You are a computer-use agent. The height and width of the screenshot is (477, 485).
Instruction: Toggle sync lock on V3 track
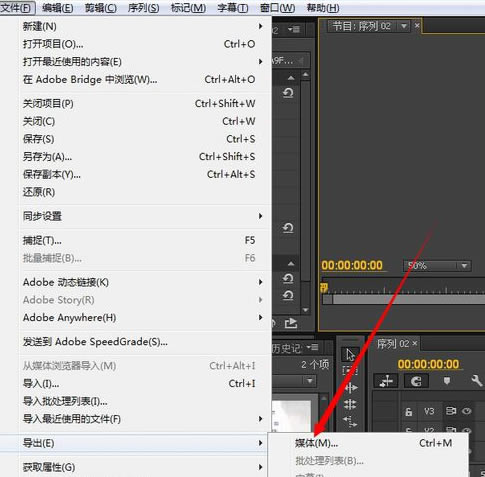pyautogui.click(x=451, y=411)
